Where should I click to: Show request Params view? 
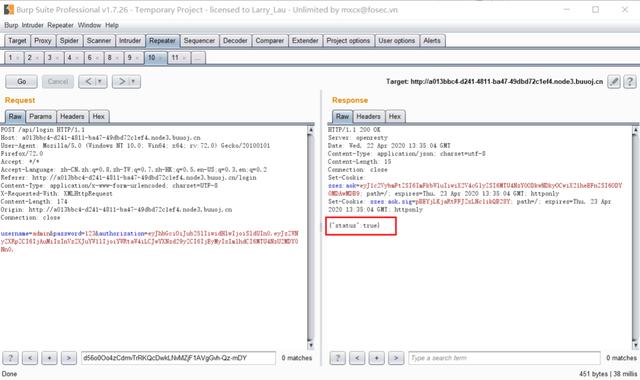(41, 117)
